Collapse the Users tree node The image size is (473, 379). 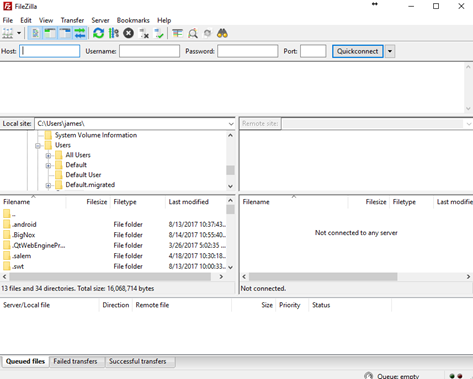[38, 146]
